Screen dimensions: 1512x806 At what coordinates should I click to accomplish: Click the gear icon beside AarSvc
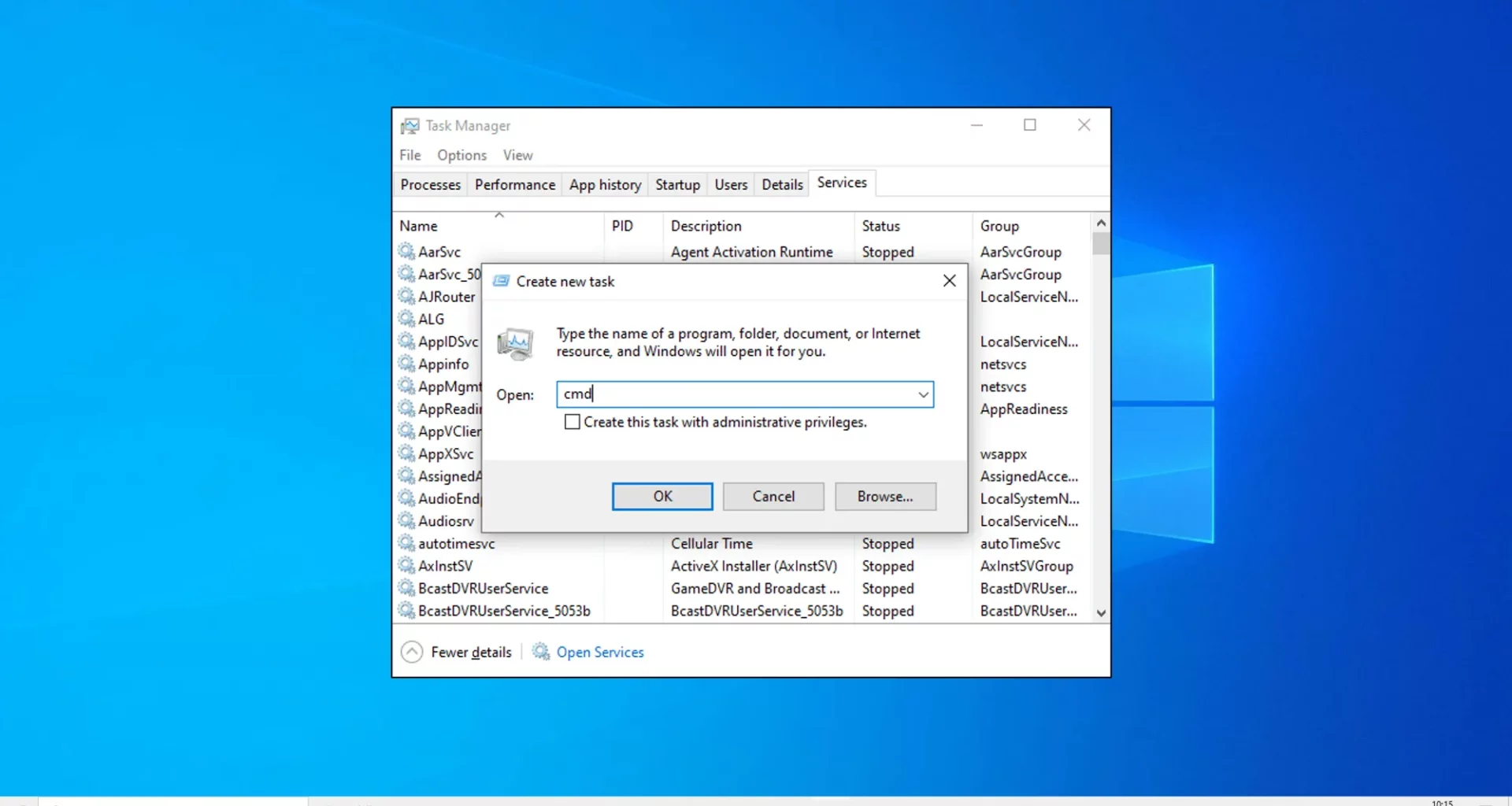click(x=406, y=252)
